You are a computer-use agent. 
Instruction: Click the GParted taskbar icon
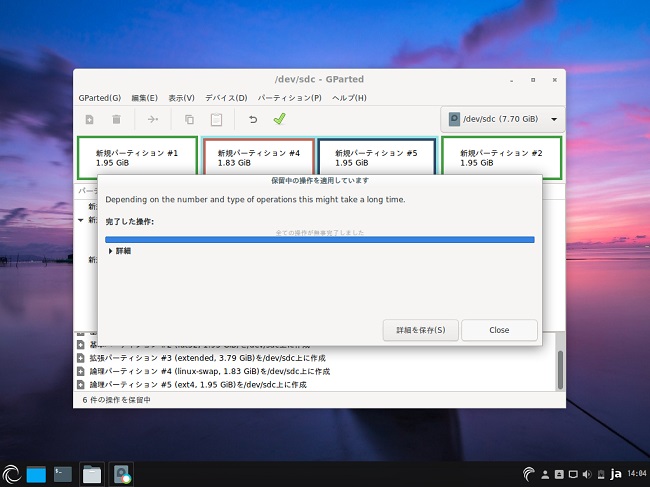[121, 474]
